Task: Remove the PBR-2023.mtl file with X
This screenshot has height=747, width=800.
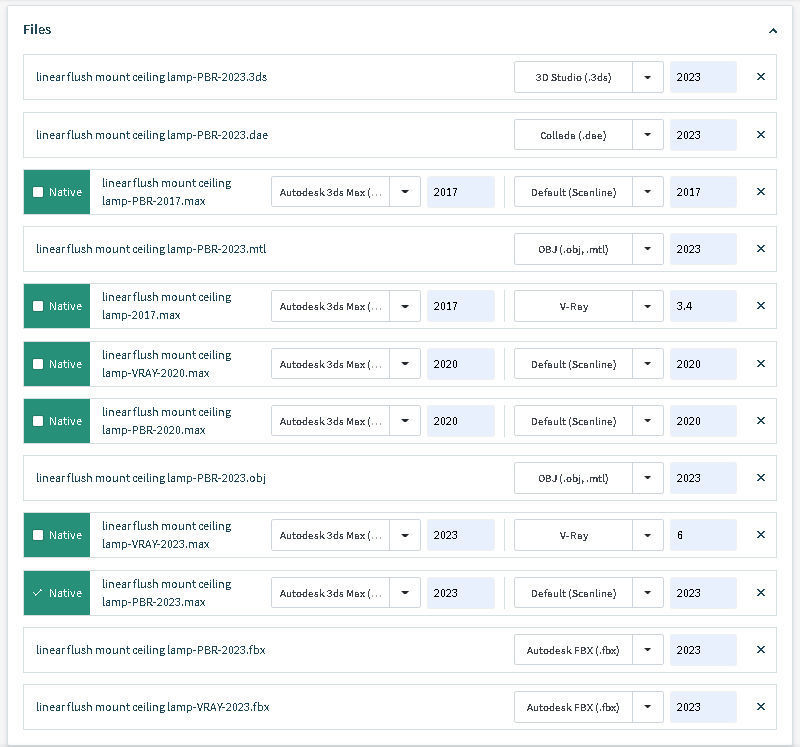Action: 761,249
